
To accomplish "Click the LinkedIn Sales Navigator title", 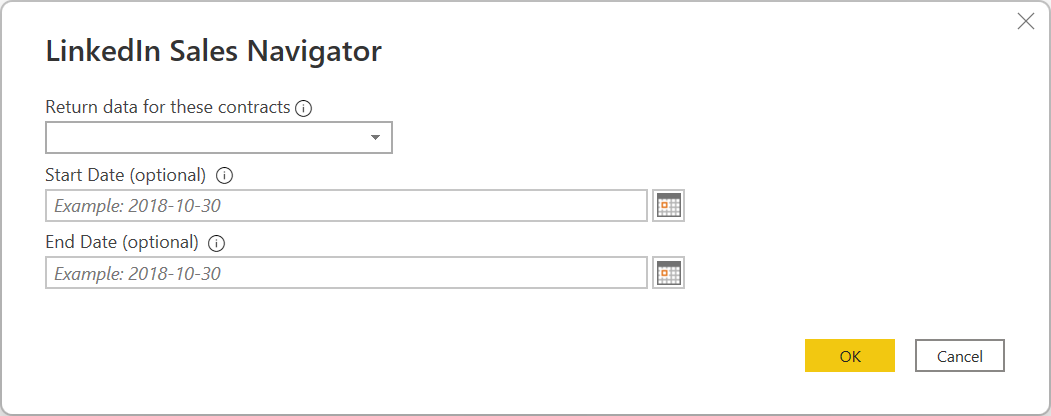I will point(214,52).
